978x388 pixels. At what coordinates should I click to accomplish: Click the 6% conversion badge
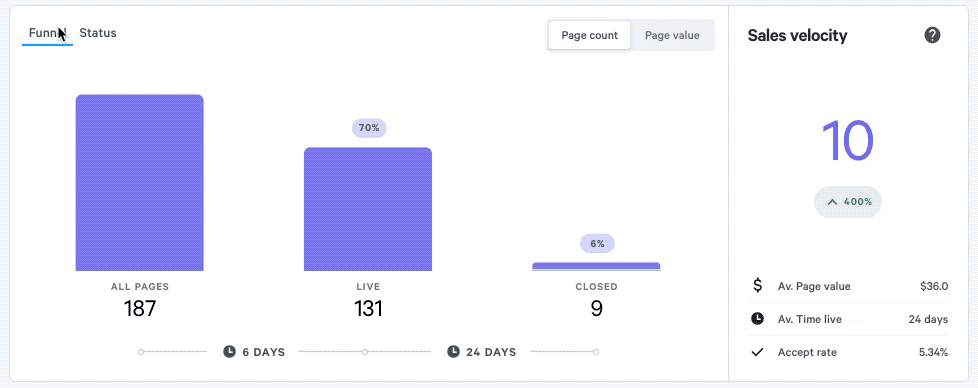597,244
